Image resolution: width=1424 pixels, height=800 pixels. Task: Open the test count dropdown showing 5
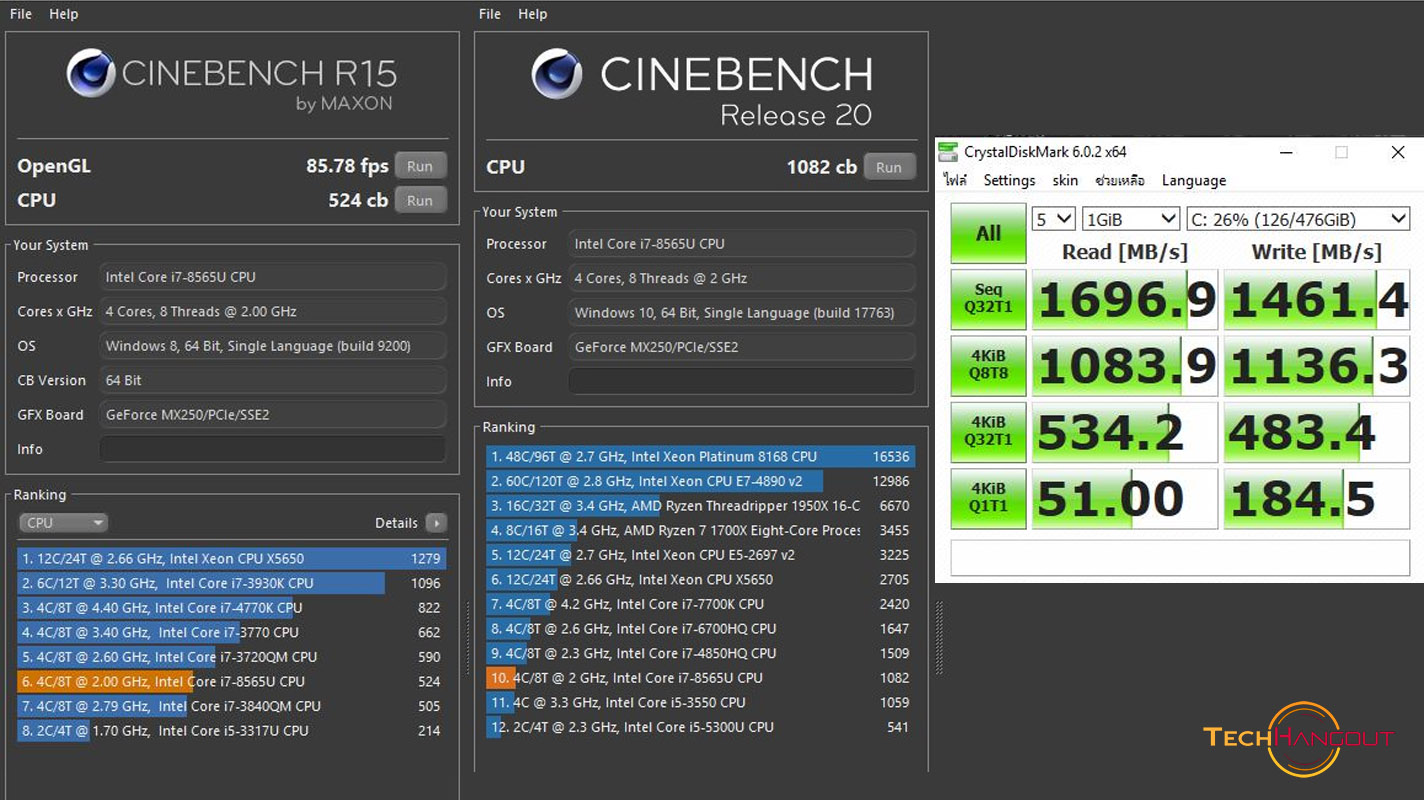(x=1054, y=219)
